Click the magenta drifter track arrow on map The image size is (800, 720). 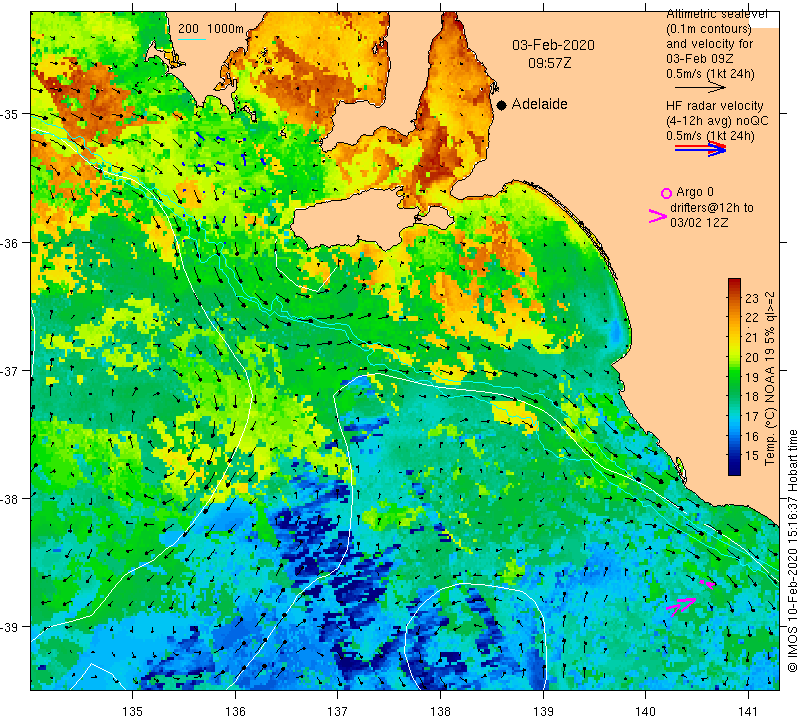pyautogui.click(x=682, y=606)
